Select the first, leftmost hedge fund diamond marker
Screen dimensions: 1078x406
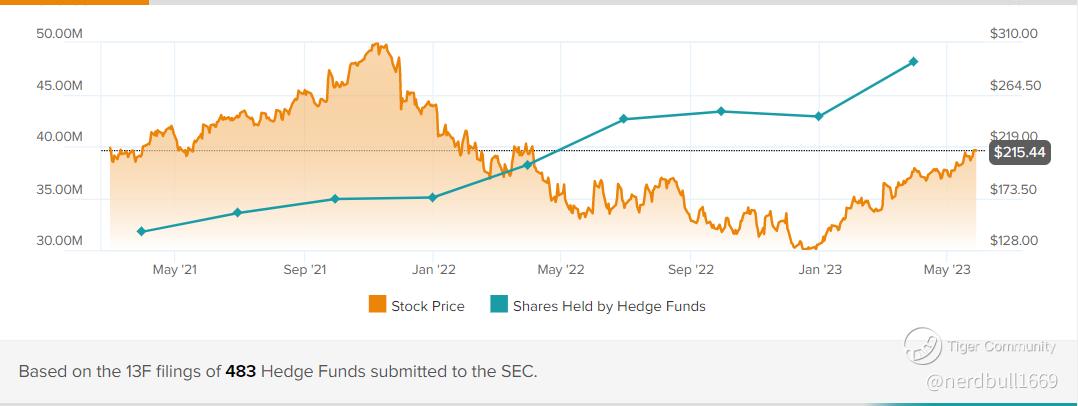click(141, 231)
